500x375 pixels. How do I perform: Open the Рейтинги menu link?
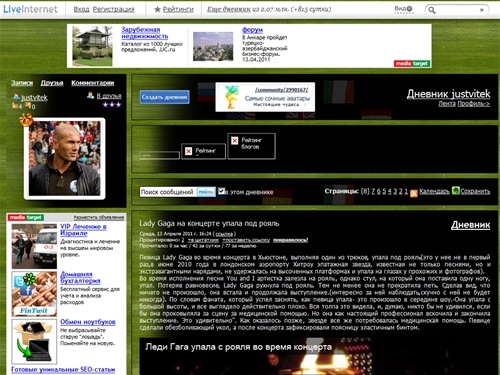(178, 10)
